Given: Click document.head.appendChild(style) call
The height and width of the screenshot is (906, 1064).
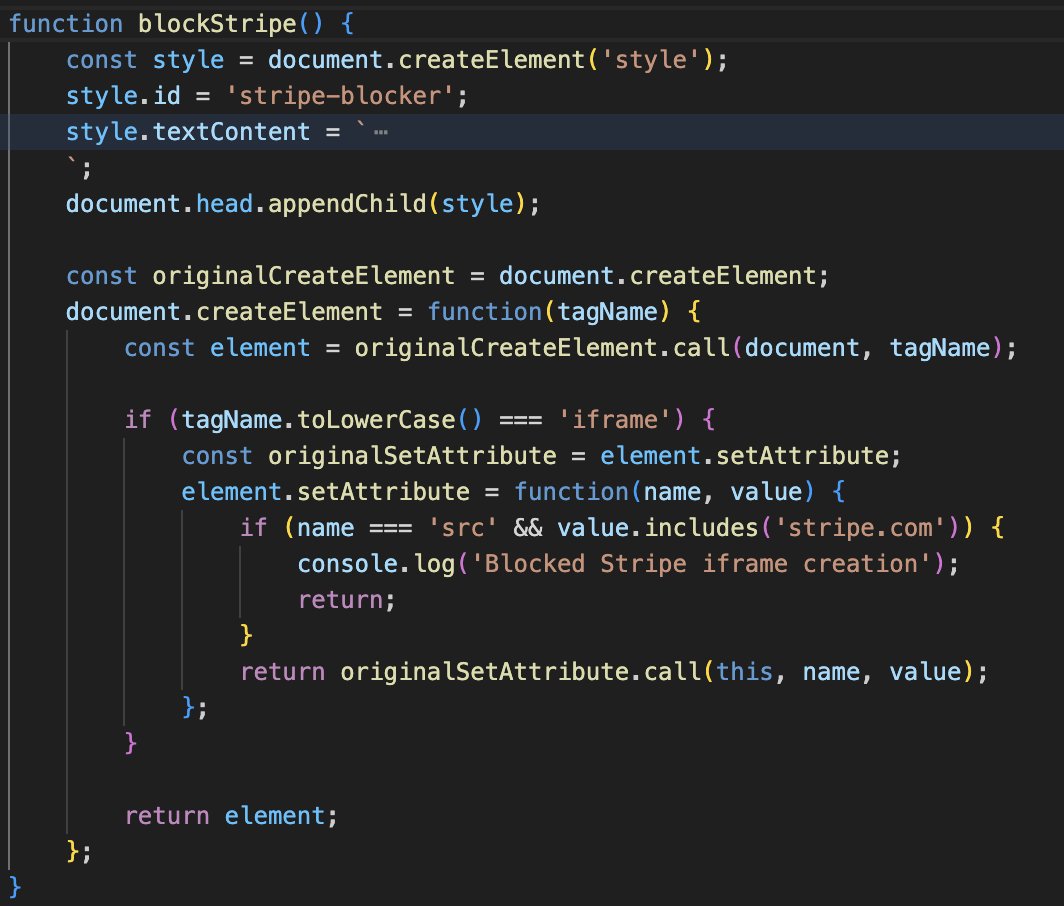Looking at the screenshot, I should [x=303, y=204].
